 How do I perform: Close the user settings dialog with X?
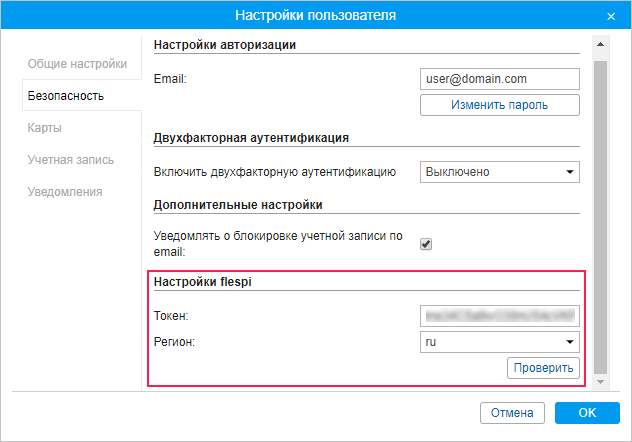tap(610, 16)
